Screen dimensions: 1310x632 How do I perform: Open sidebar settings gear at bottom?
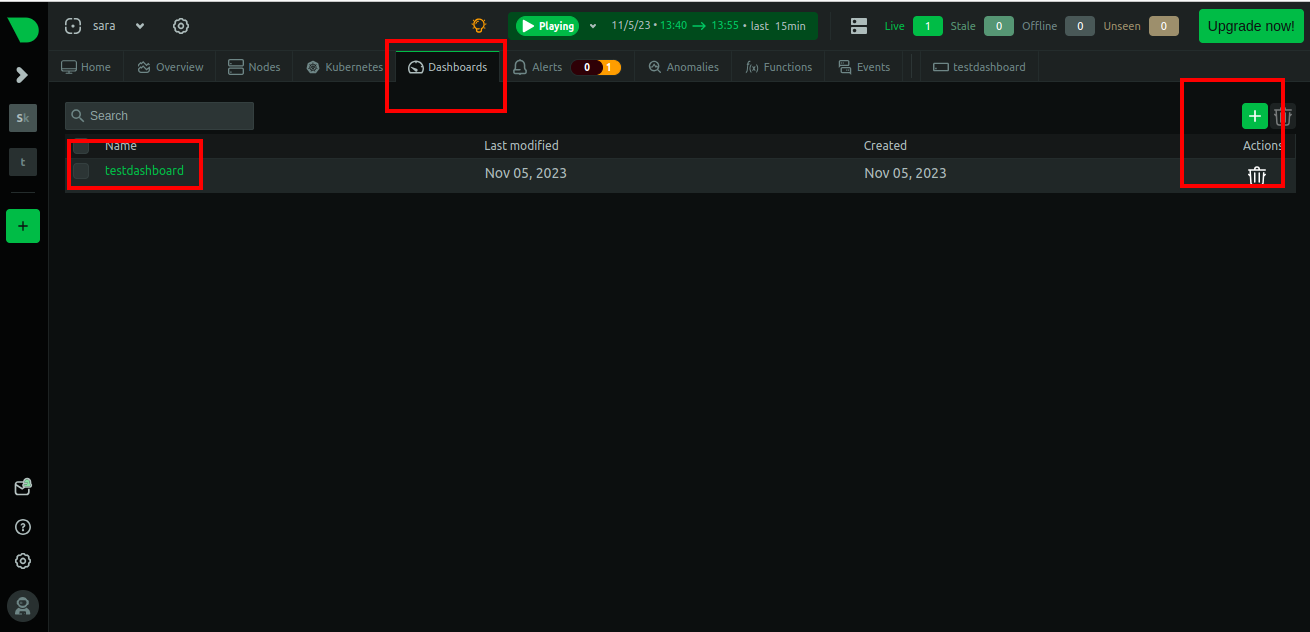[x=23, y=561]
